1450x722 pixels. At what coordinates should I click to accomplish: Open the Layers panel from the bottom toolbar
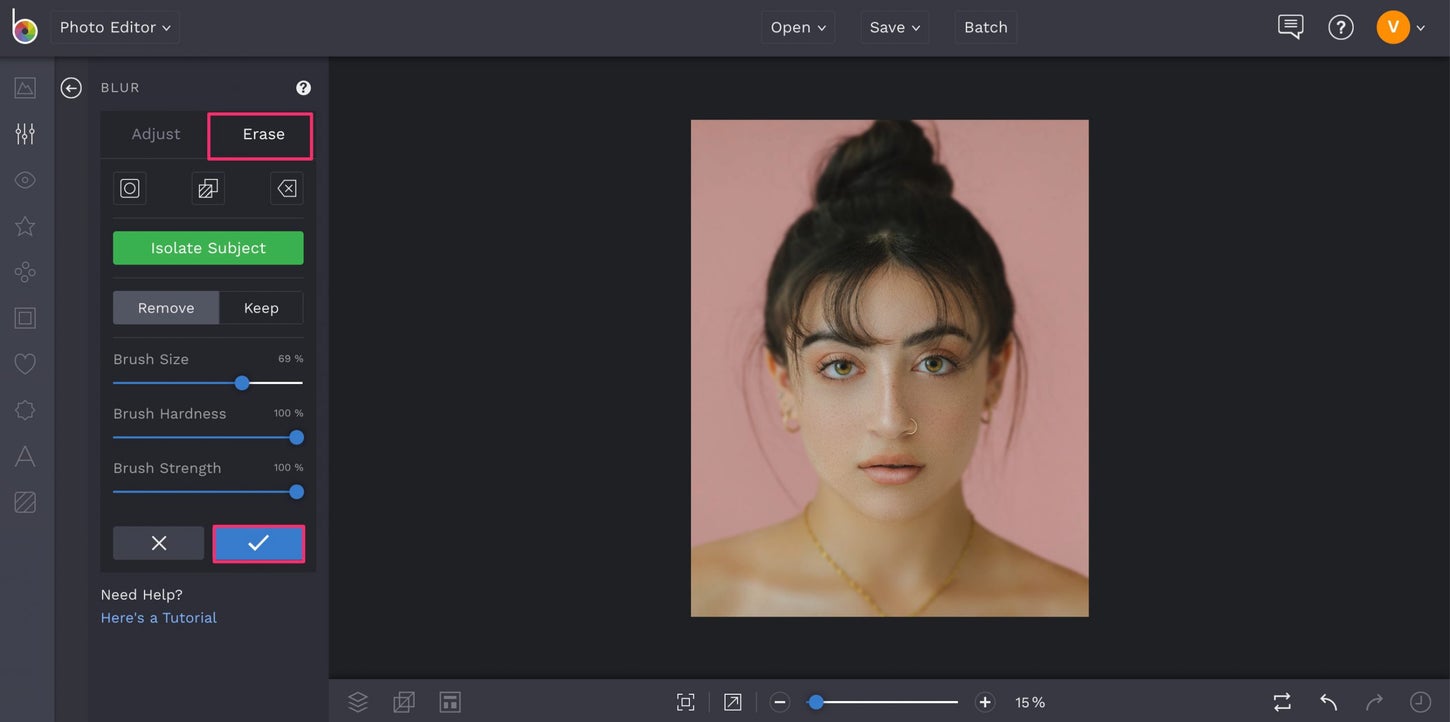click(358, 701)
